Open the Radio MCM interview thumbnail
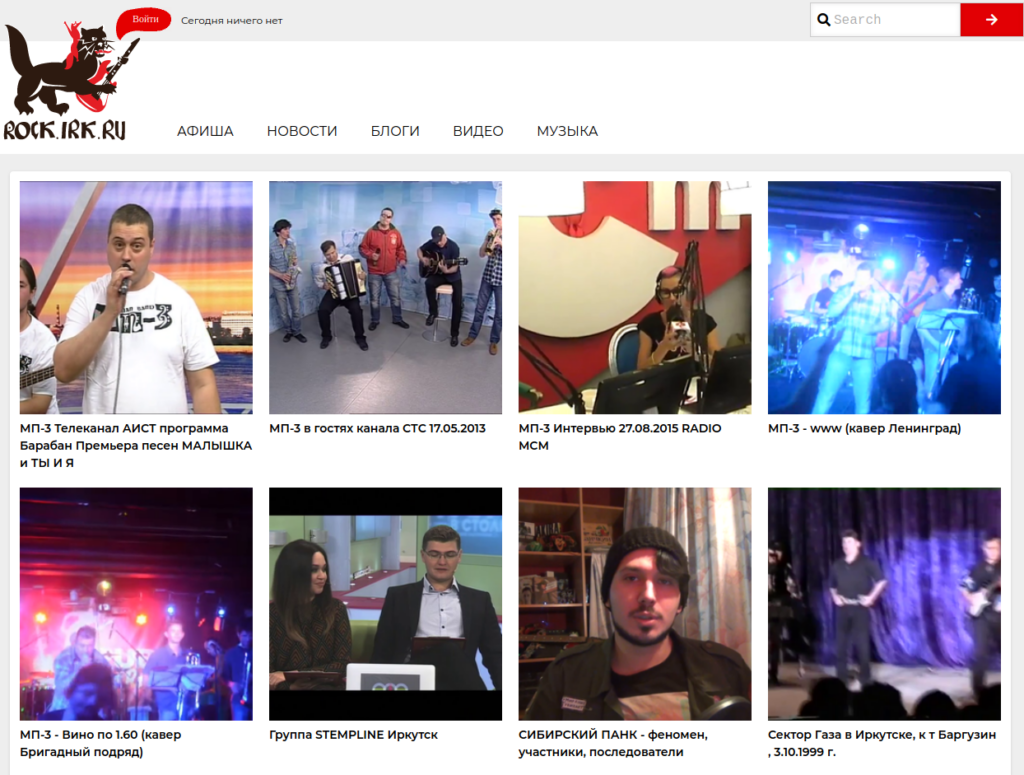 click(x=635, y=298)
